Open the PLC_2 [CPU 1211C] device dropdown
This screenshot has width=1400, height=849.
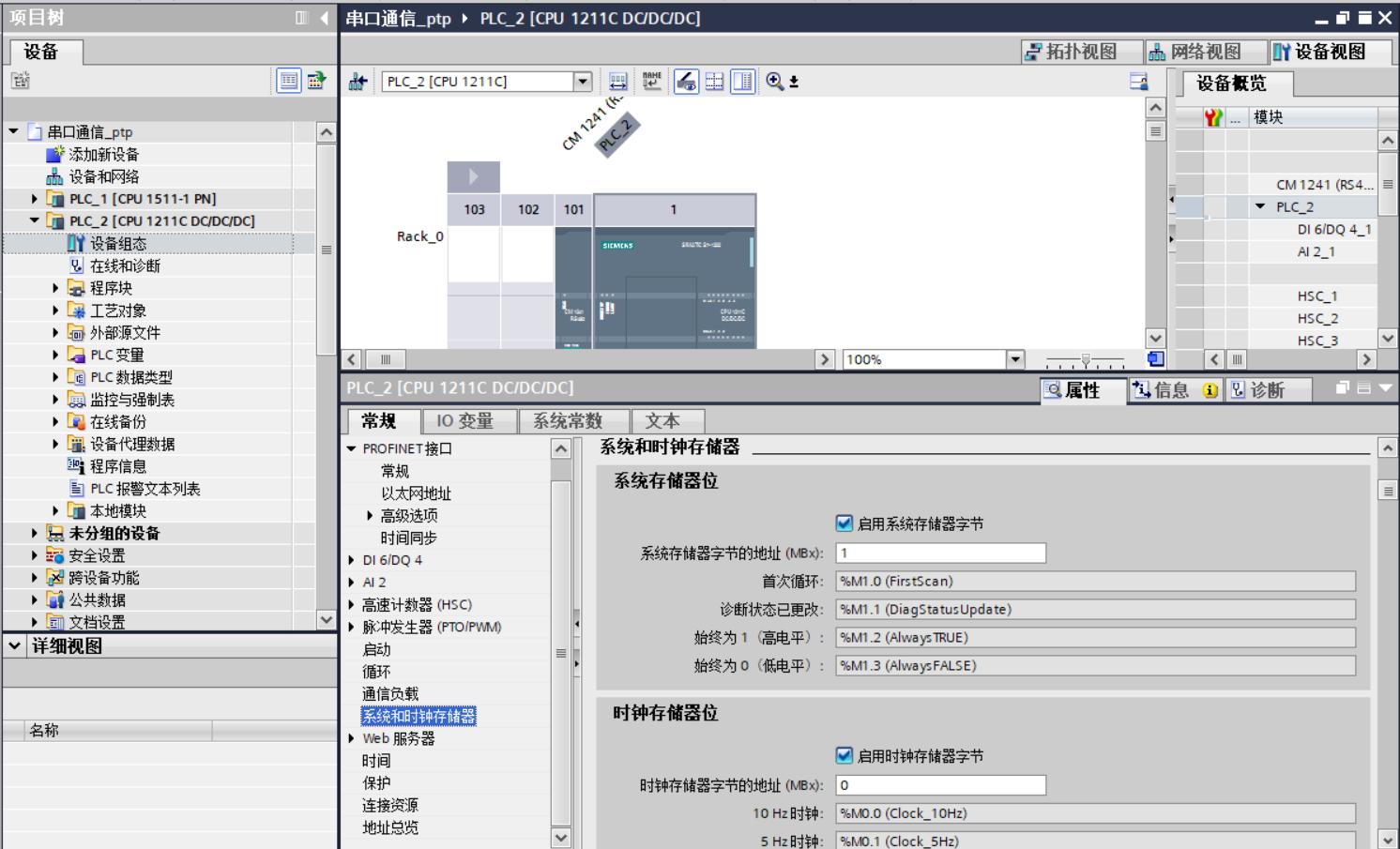pyautogui.click(x=583, y=81)
